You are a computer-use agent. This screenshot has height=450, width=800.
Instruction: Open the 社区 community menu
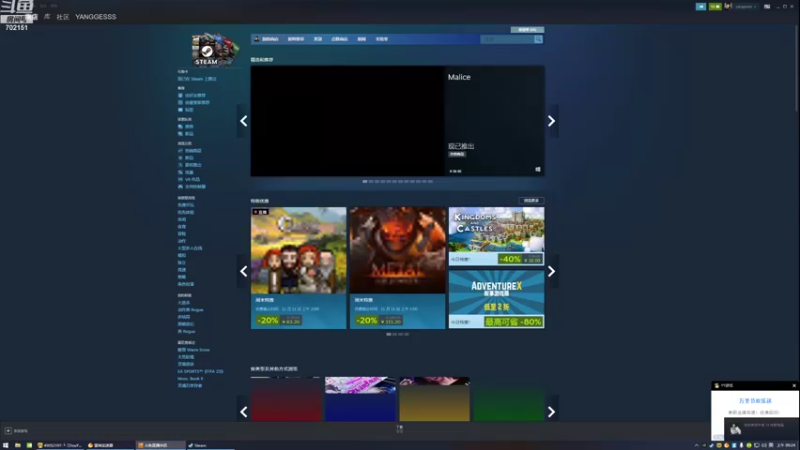63,17
